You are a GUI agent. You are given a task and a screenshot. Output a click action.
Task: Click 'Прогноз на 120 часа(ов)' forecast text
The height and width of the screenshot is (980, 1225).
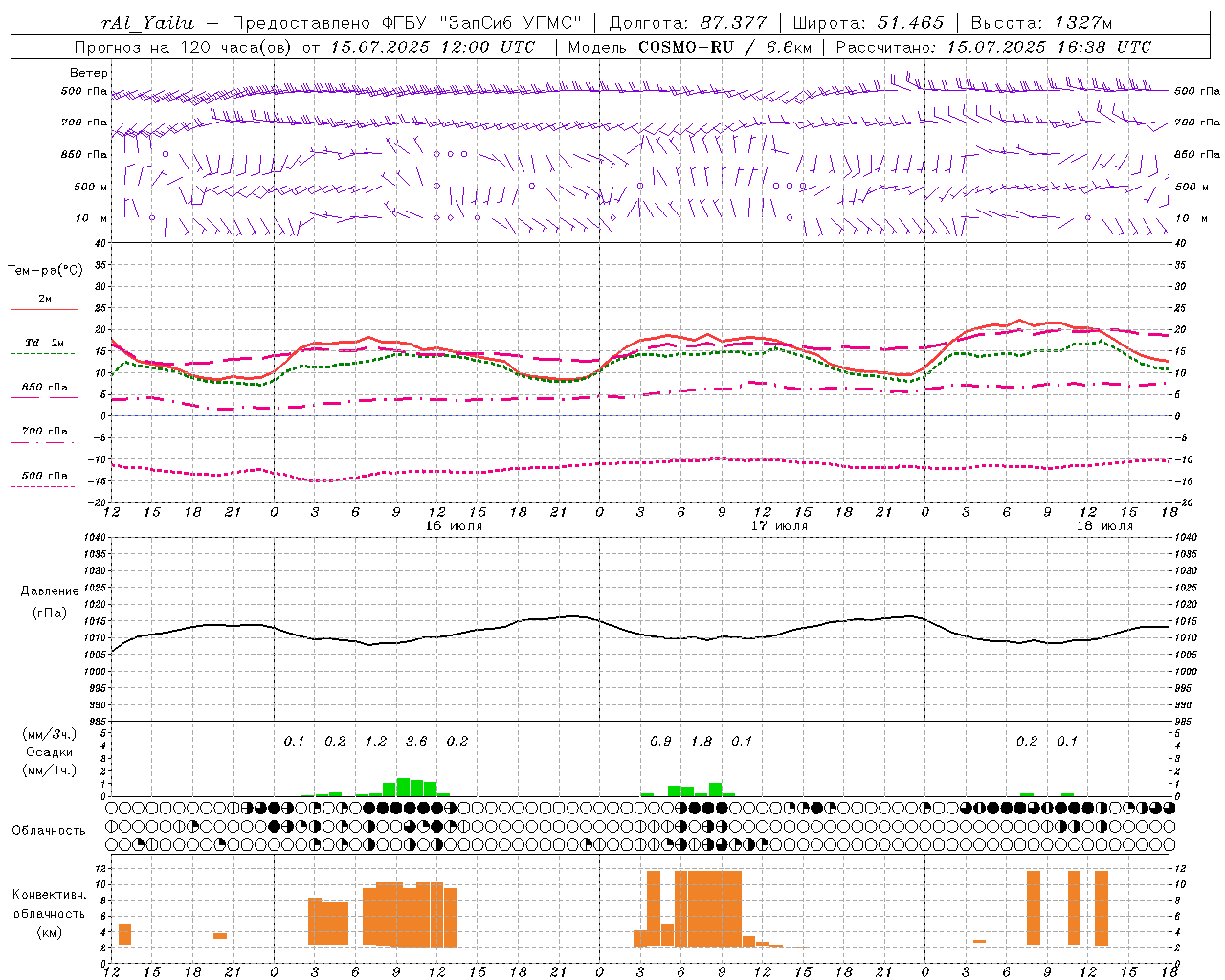tap(184, 47)
